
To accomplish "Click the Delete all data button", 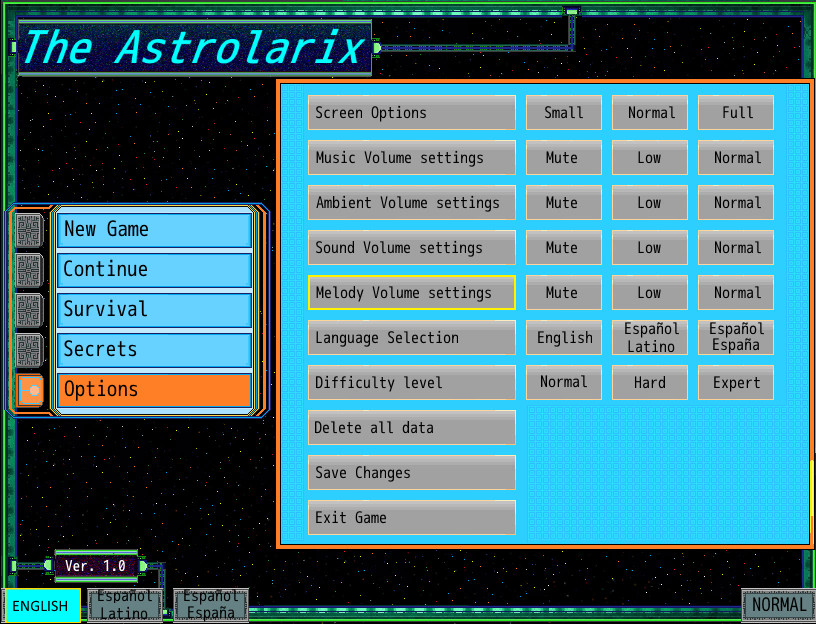I will (411, 427).
